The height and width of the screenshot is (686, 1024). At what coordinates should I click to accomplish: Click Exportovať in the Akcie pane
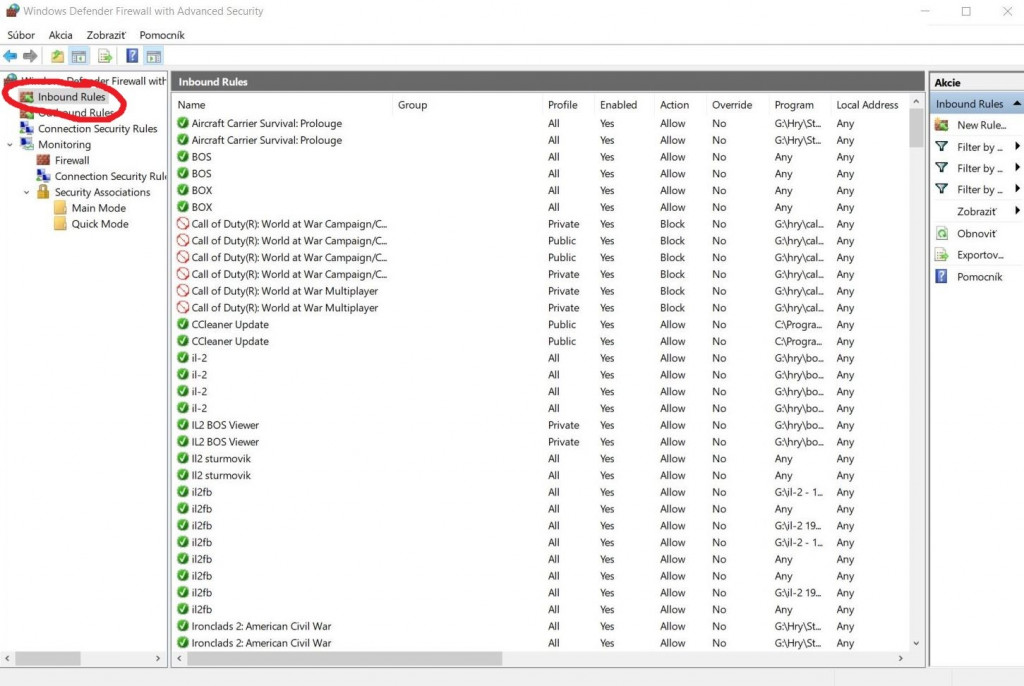[979, 255]
